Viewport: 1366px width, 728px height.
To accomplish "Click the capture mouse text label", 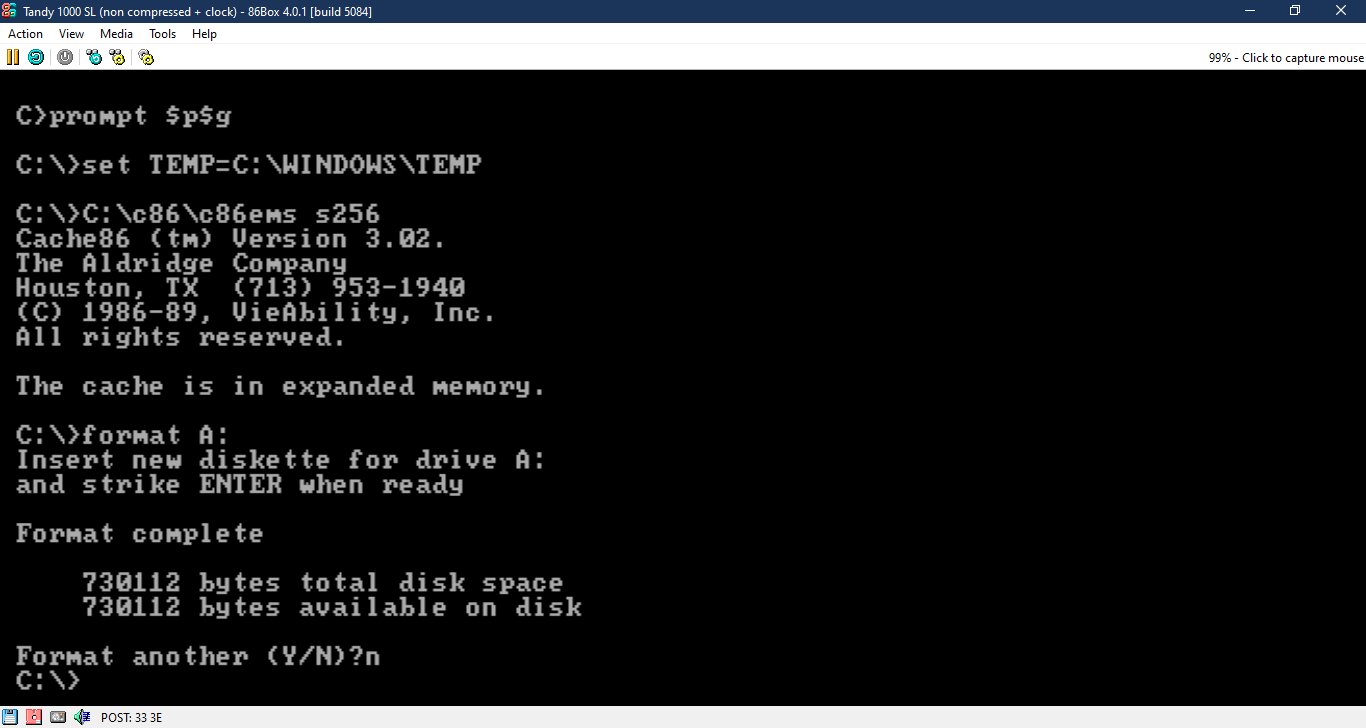I will point(1284,57).
